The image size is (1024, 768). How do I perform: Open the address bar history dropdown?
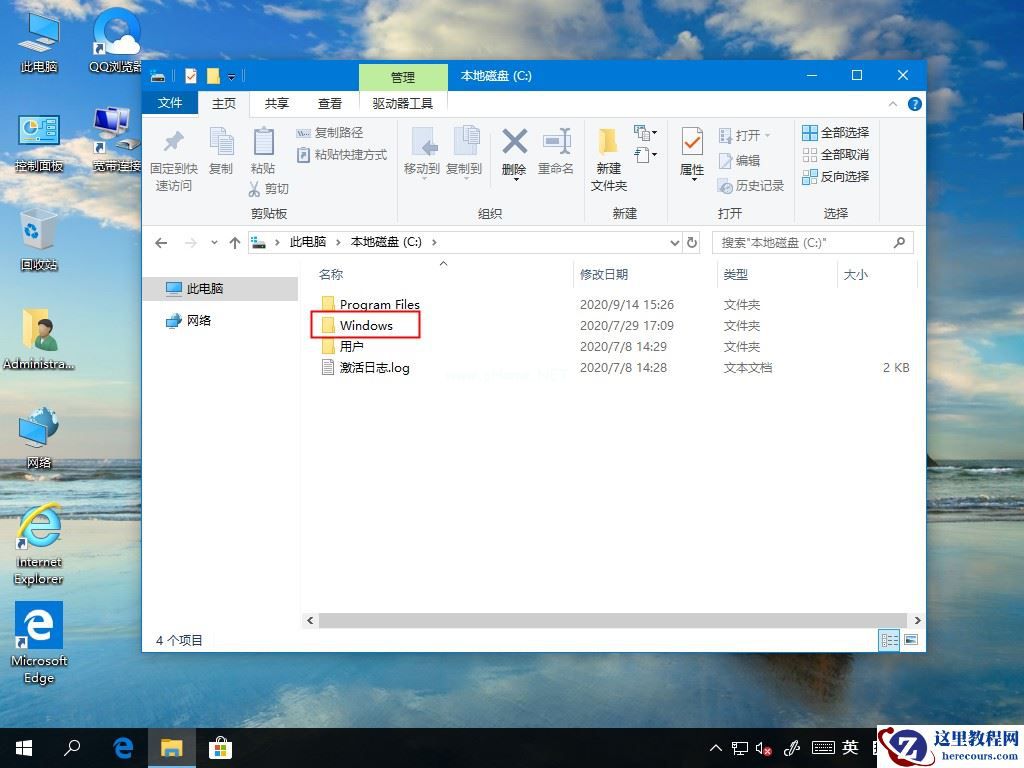coord(676,242)
